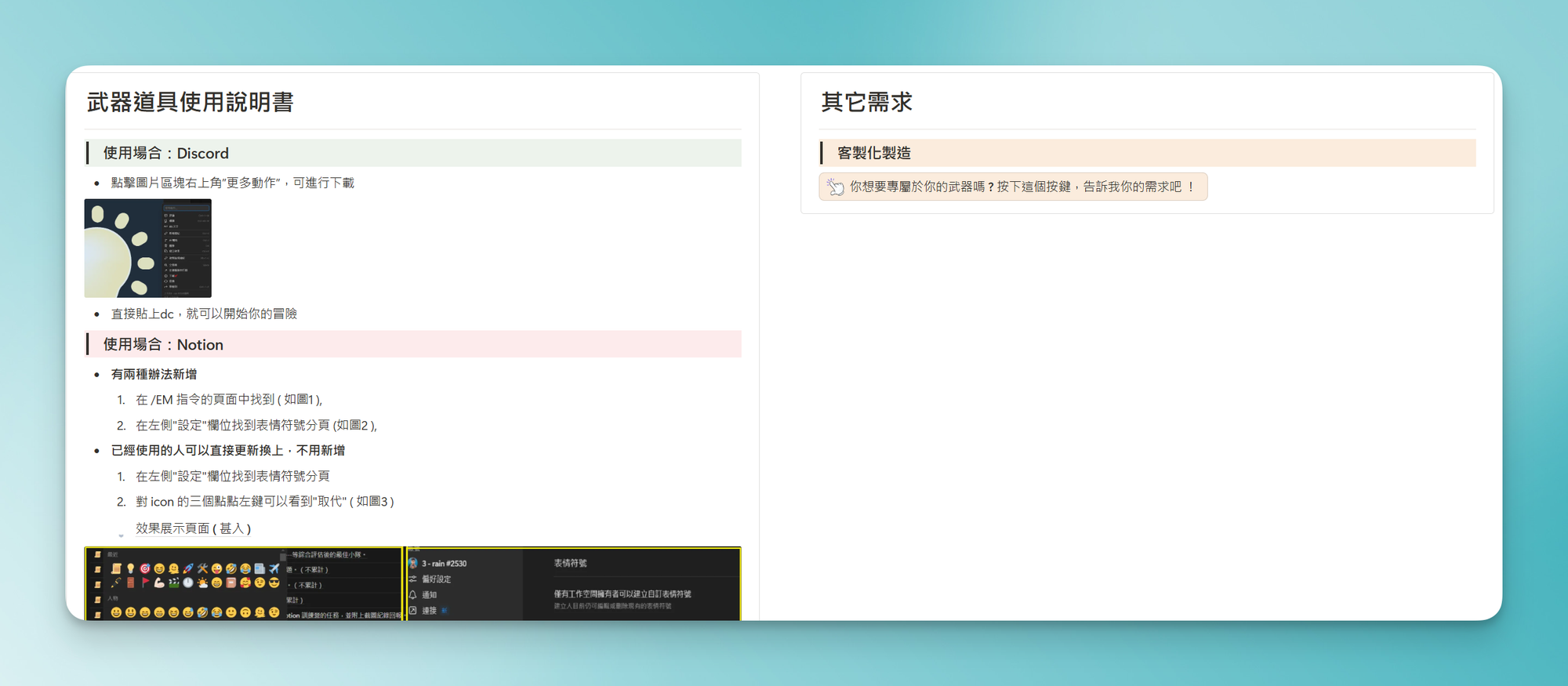Click the pointing hand icon in the request button
The image size is (1568, 686).
pyautogui.click(x=836, y=187)
